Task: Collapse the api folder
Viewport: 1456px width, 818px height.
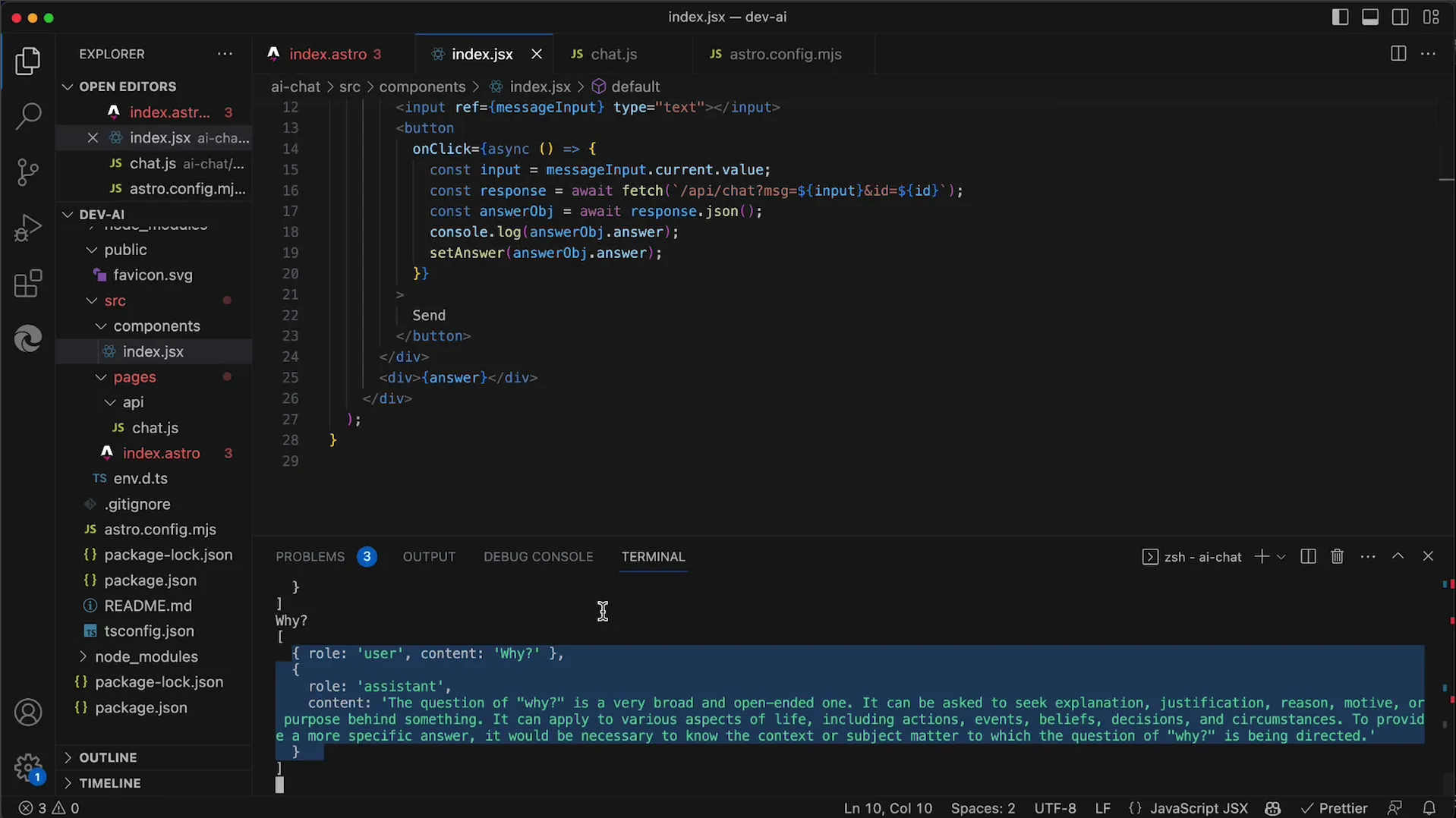Action: point(133,402)
